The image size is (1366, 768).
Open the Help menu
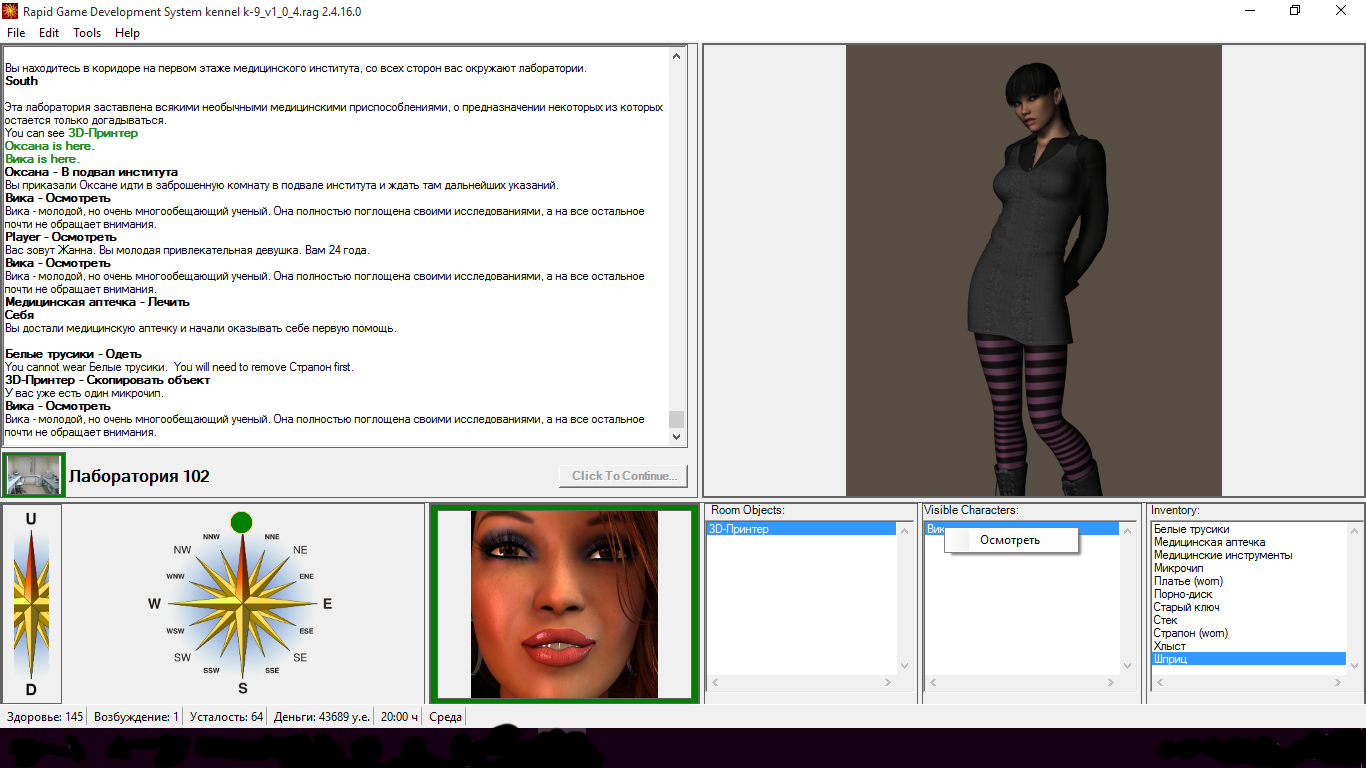click(127, 33)
